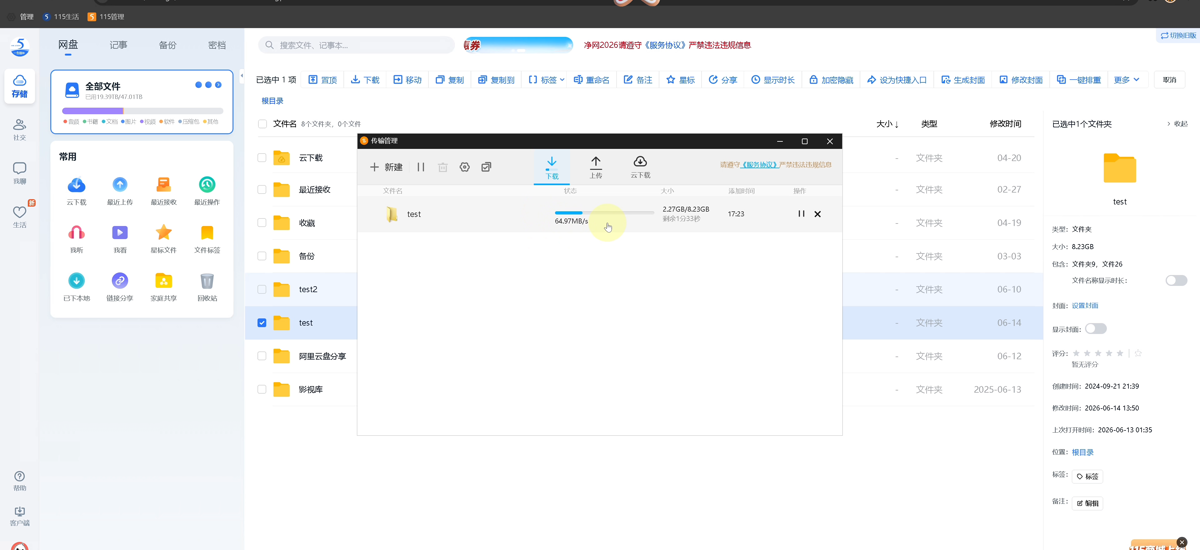Switch to 备份 tab

(x=167, y=45)
